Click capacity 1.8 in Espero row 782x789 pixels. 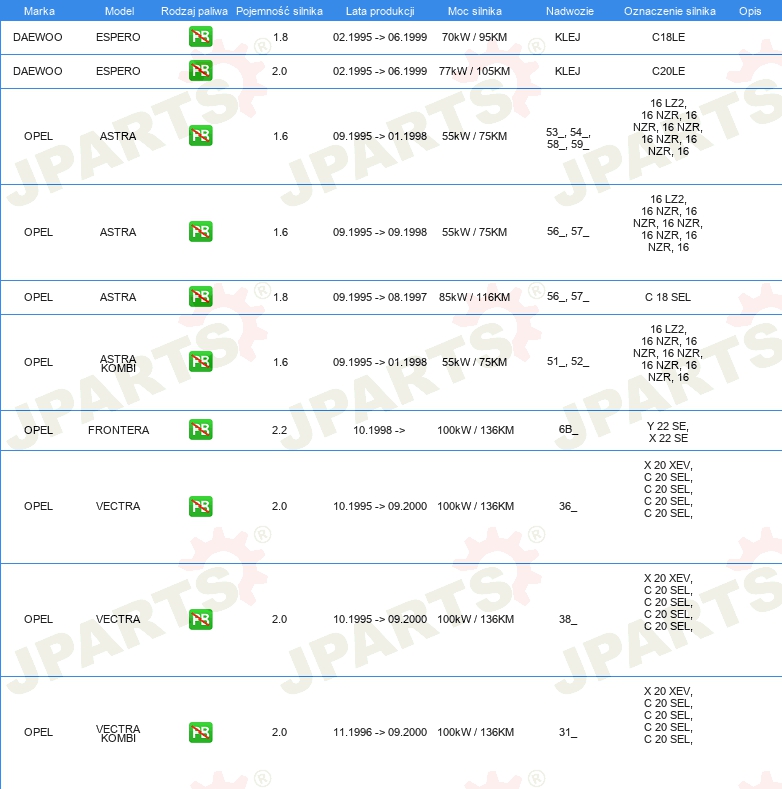(x=280, y=37)
